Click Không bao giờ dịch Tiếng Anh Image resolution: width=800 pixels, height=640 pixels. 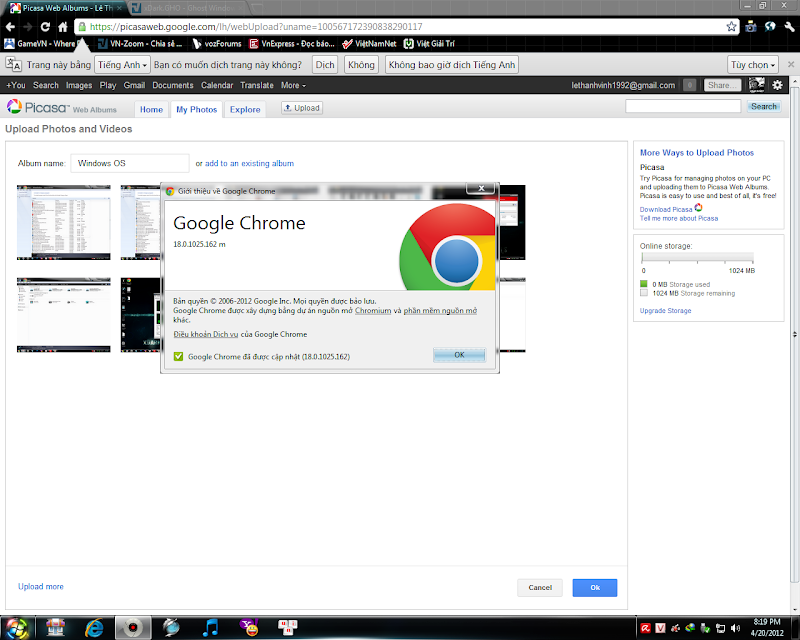452,65
